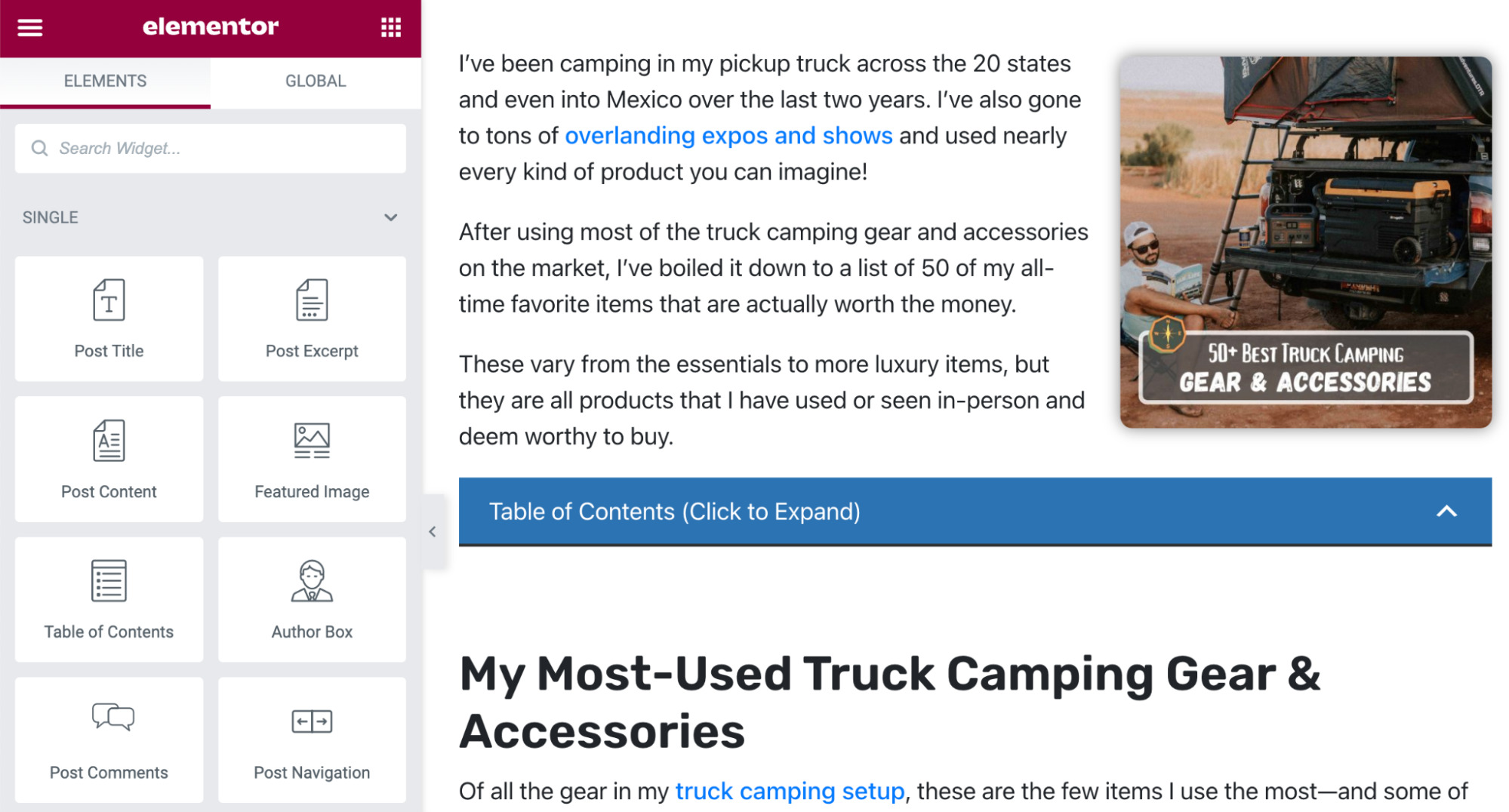The width and height of the screenshot is (1509, 812).
Task: Open the overlanding expos and shows link
Action: pos(728,136)
